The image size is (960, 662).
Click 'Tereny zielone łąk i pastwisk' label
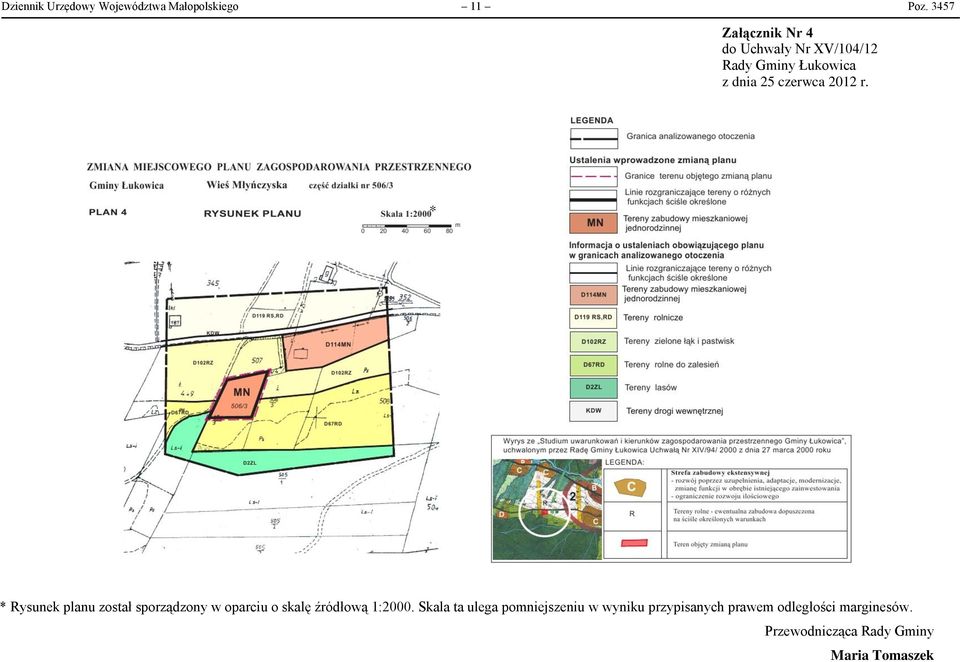click(679, 341)
